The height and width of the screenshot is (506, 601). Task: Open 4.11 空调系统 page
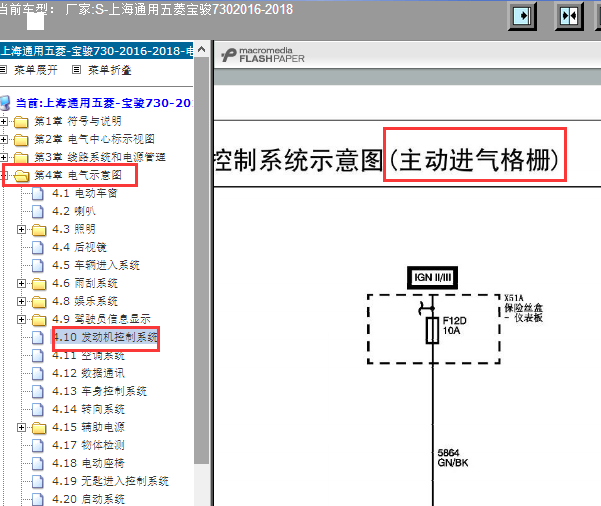pyautogui.click(x=88, y=355)
